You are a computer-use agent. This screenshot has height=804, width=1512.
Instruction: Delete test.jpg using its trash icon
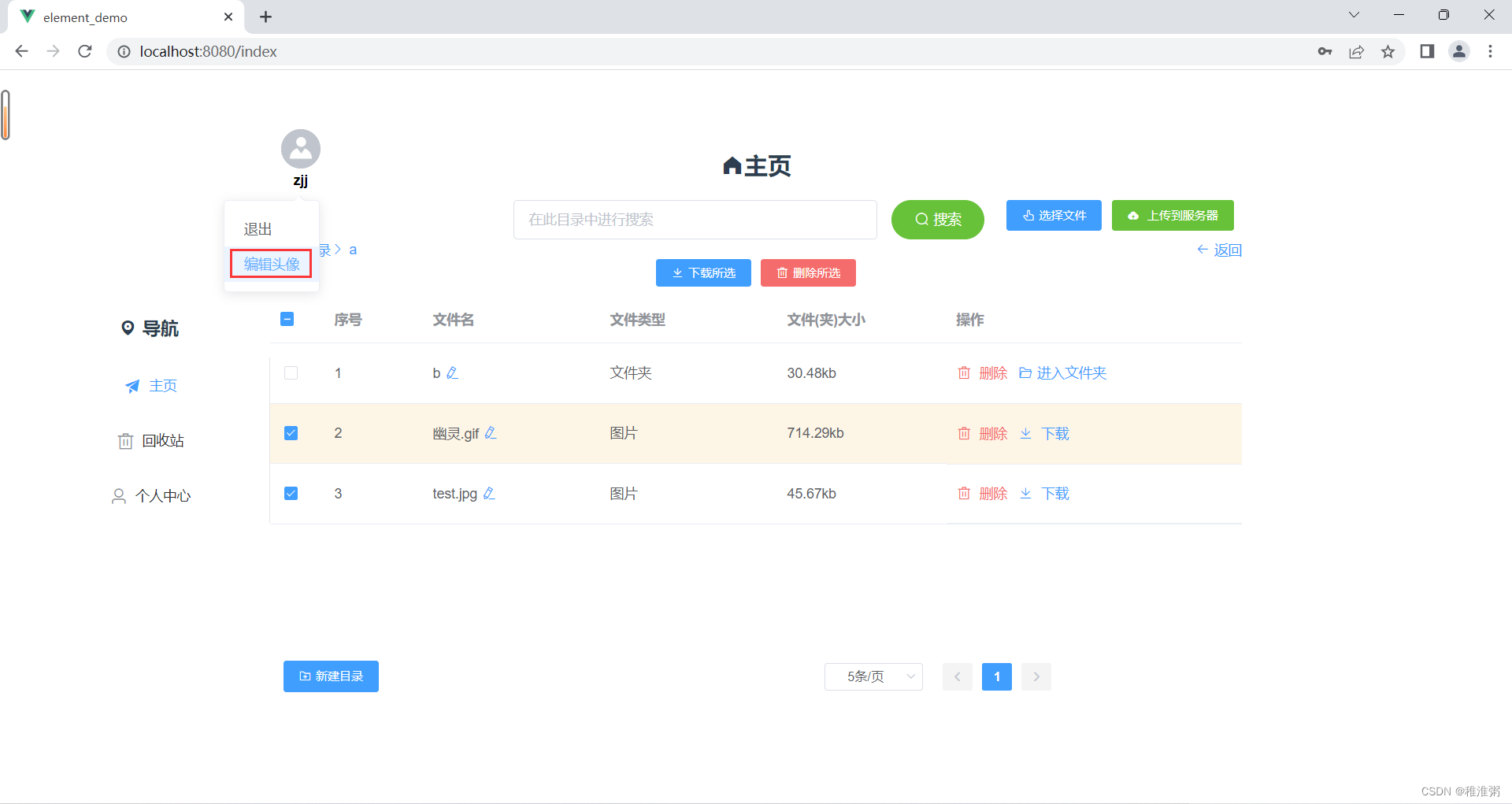coord(964,493)
